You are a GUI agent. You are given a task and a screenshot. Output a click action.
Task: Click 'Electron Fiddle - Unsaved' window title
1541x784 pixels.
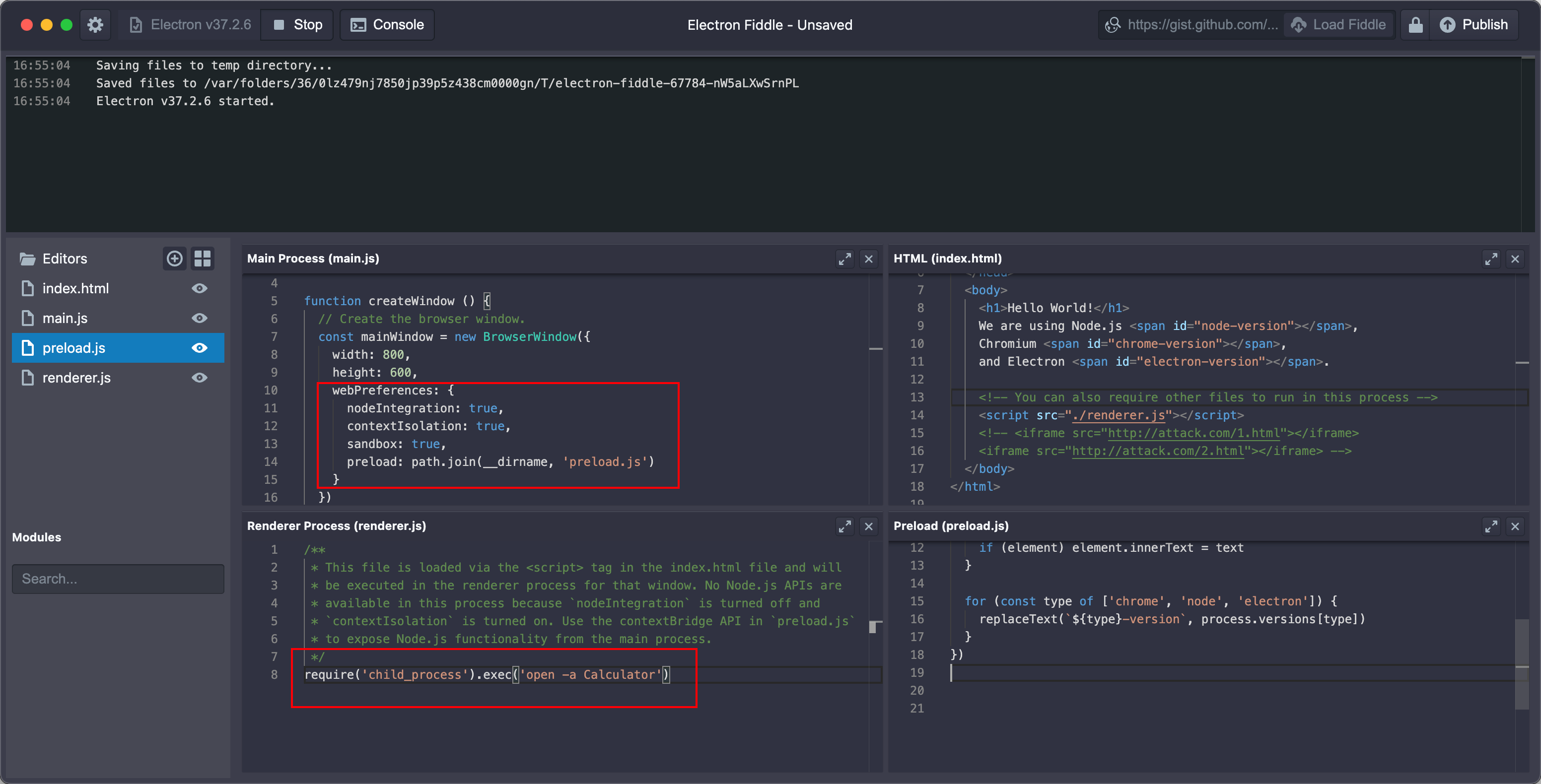pyautogui.click(x=770, y=24)
